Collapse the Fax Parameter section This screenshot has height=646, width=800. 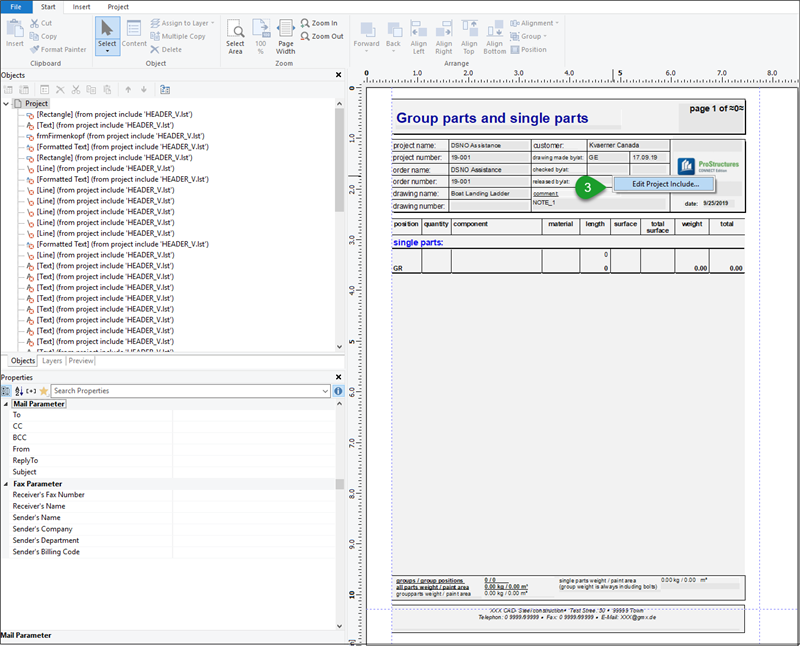coord(5,484)
